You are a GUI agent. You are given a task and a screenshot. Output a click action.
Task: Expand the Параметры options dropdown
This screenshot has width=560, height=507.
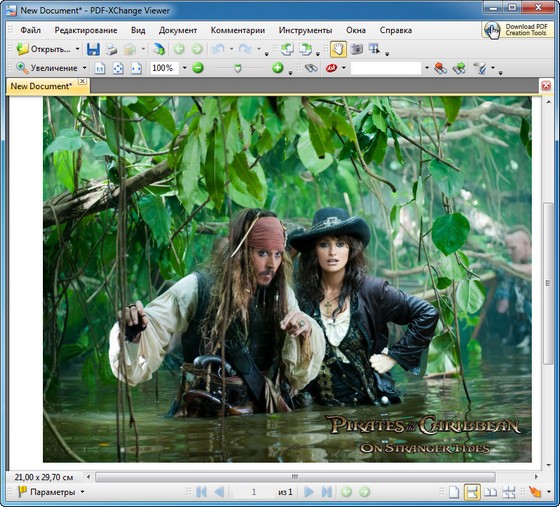click(x=82, y=492)
